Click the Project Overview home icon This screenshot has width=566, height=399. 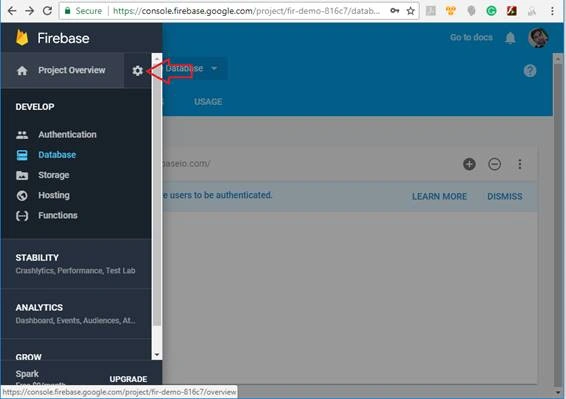click(22, 70)
